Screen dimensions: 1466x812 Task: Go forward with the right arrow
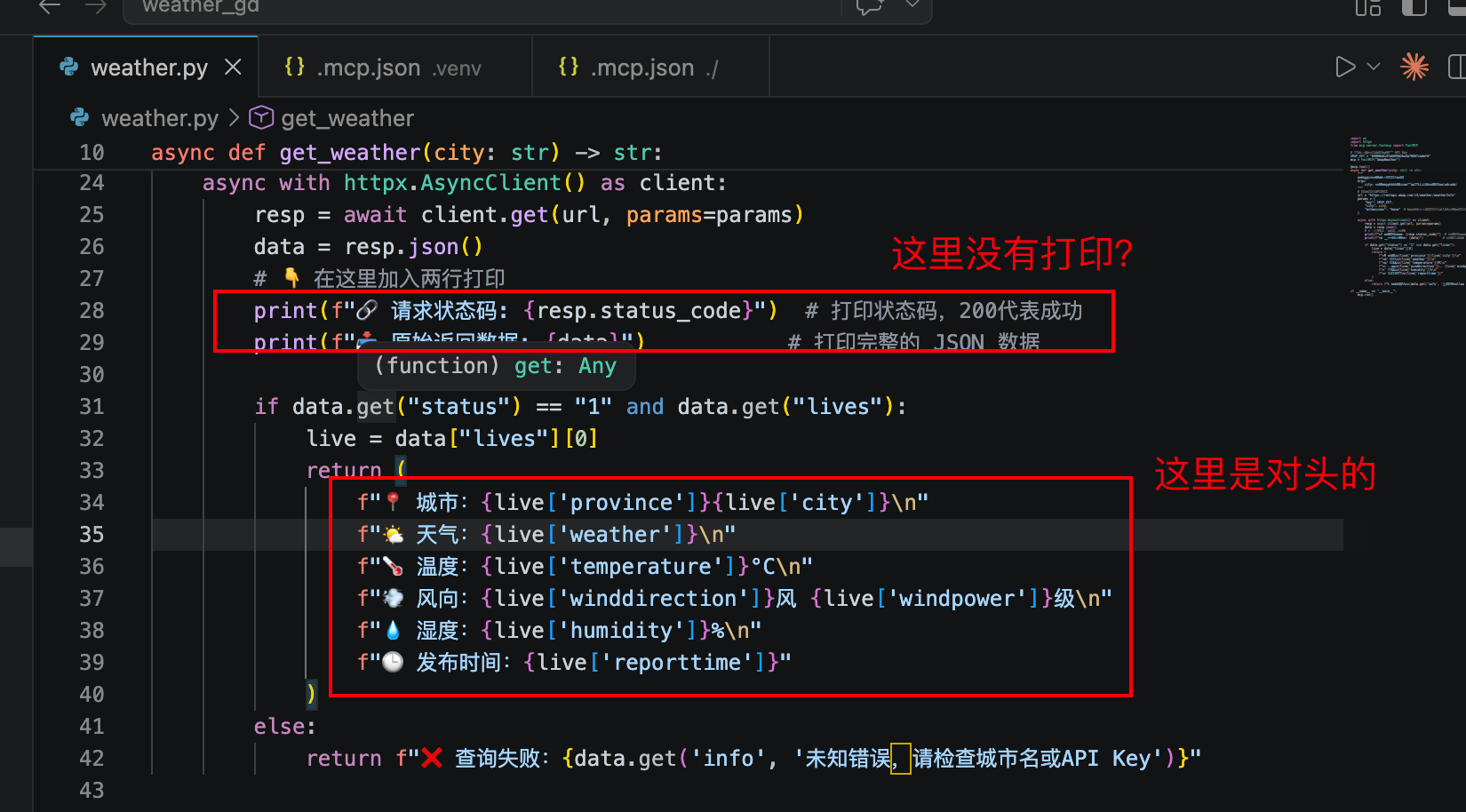pyautogui.click(x=96, y=6)
